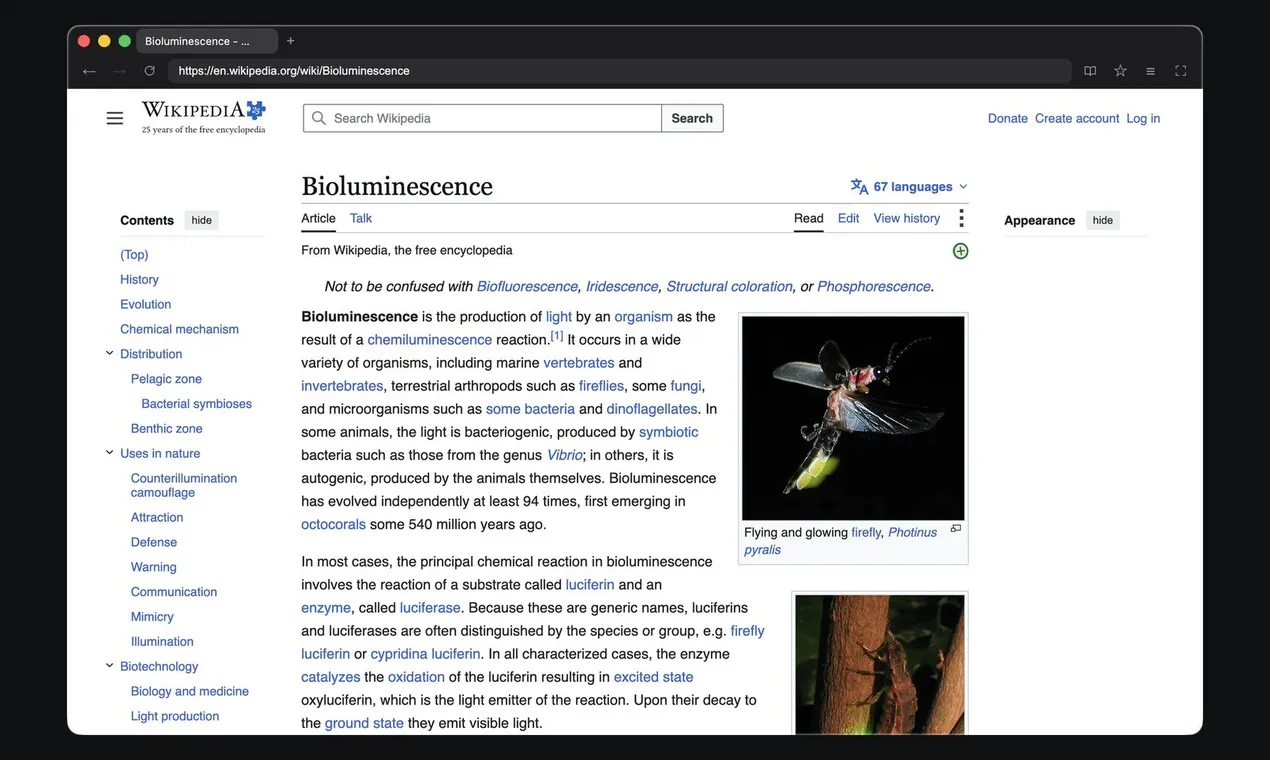Click the browser back arrow
This screenshot has height=760, width=1270.
[x=89, y=71]
